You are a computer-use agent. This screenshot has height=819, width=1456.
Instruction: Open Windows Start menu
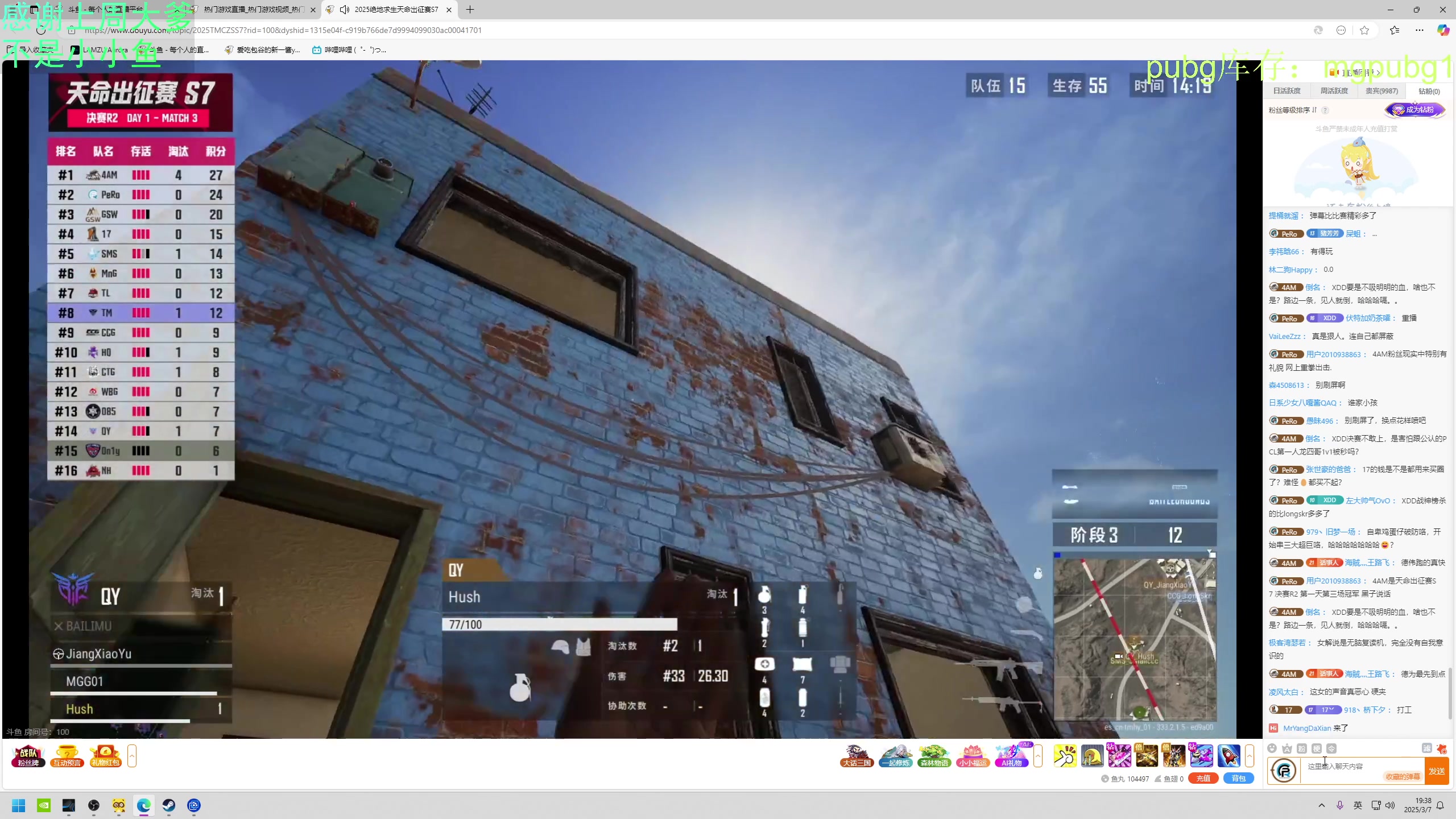tap(19, 805)
